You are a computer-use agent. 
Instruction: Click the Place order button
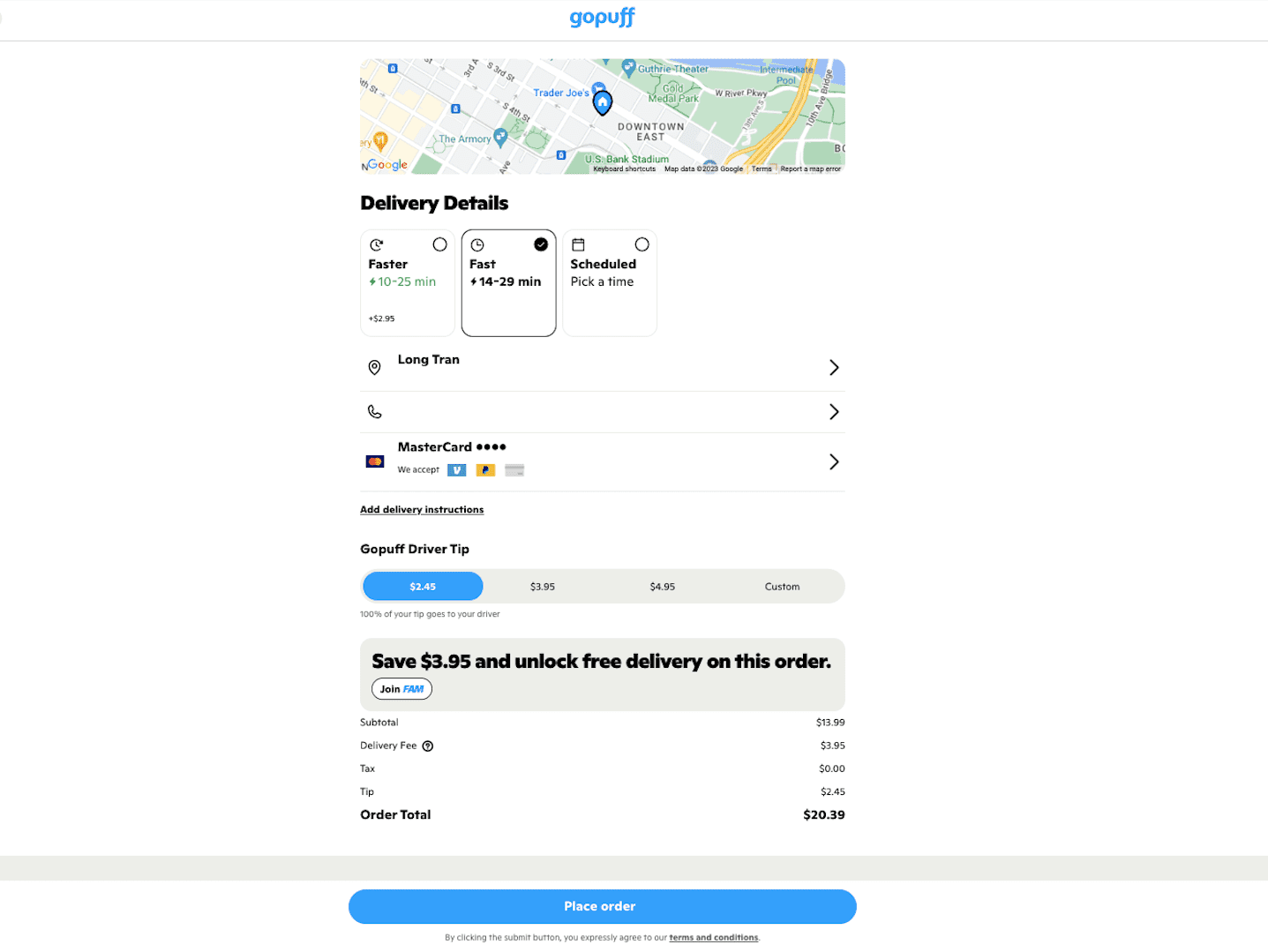pyautogui.click(x=602, y=906)
